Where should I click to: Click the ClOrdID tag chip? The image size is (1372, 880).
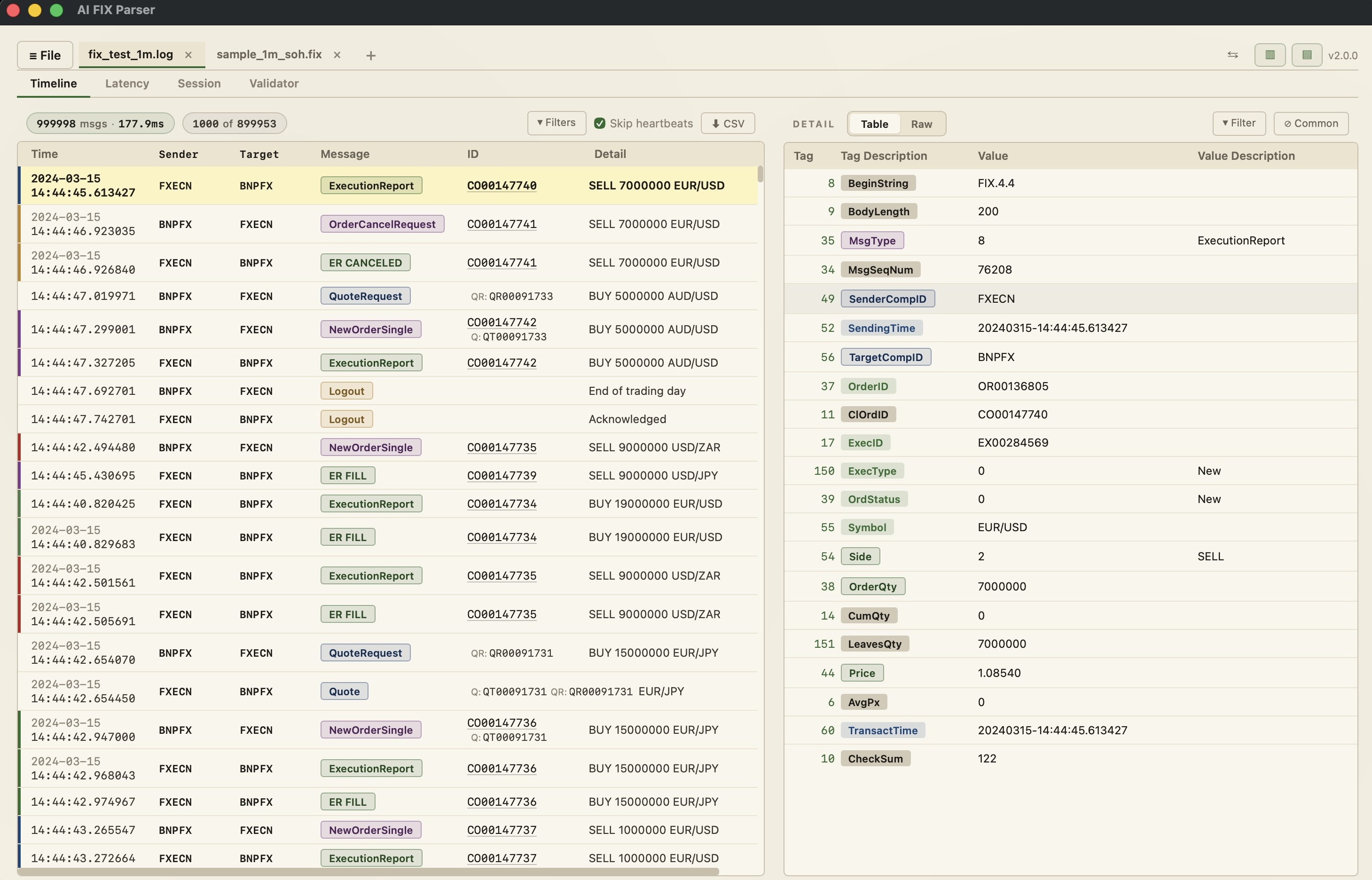pos(868,414)
